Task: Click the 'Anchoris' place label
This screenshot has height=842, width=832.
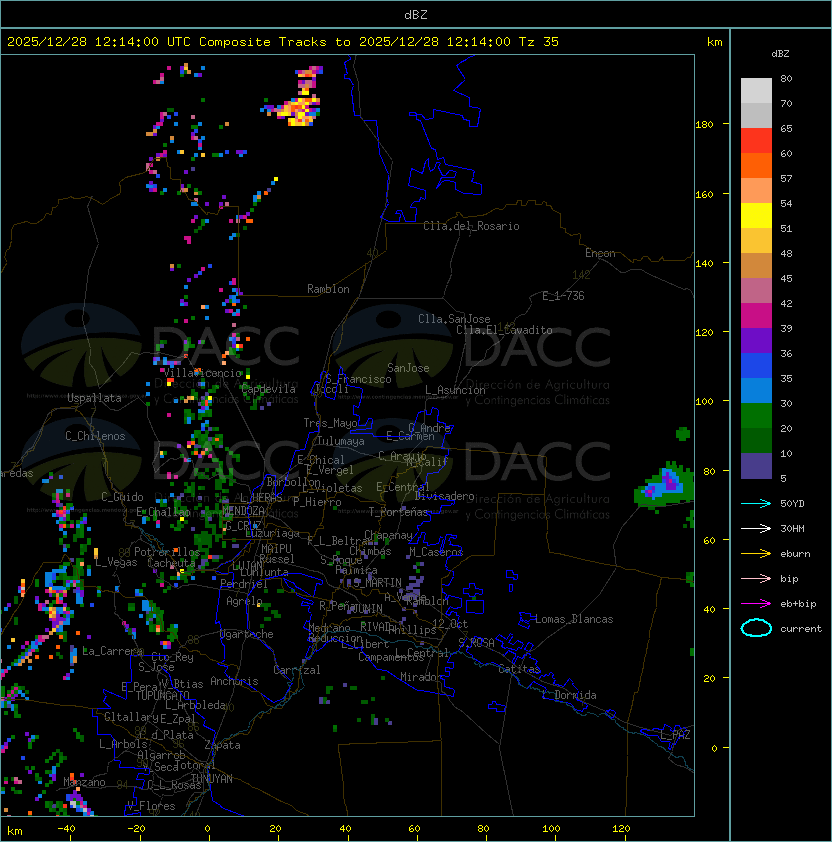Action: click(x=234, y=681)
